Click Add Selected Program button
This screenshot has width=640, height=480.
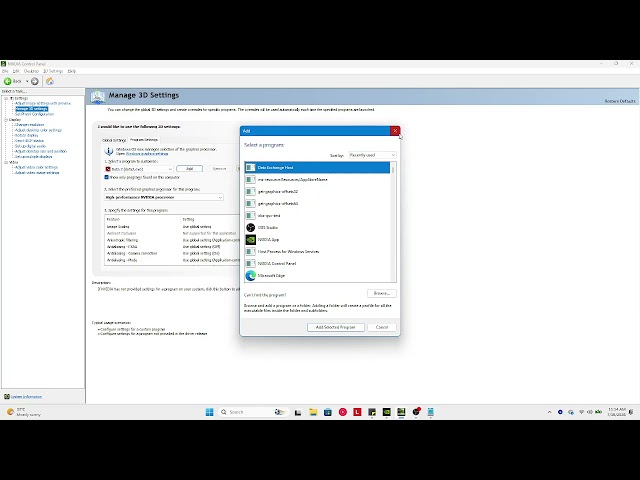(336, 327)
